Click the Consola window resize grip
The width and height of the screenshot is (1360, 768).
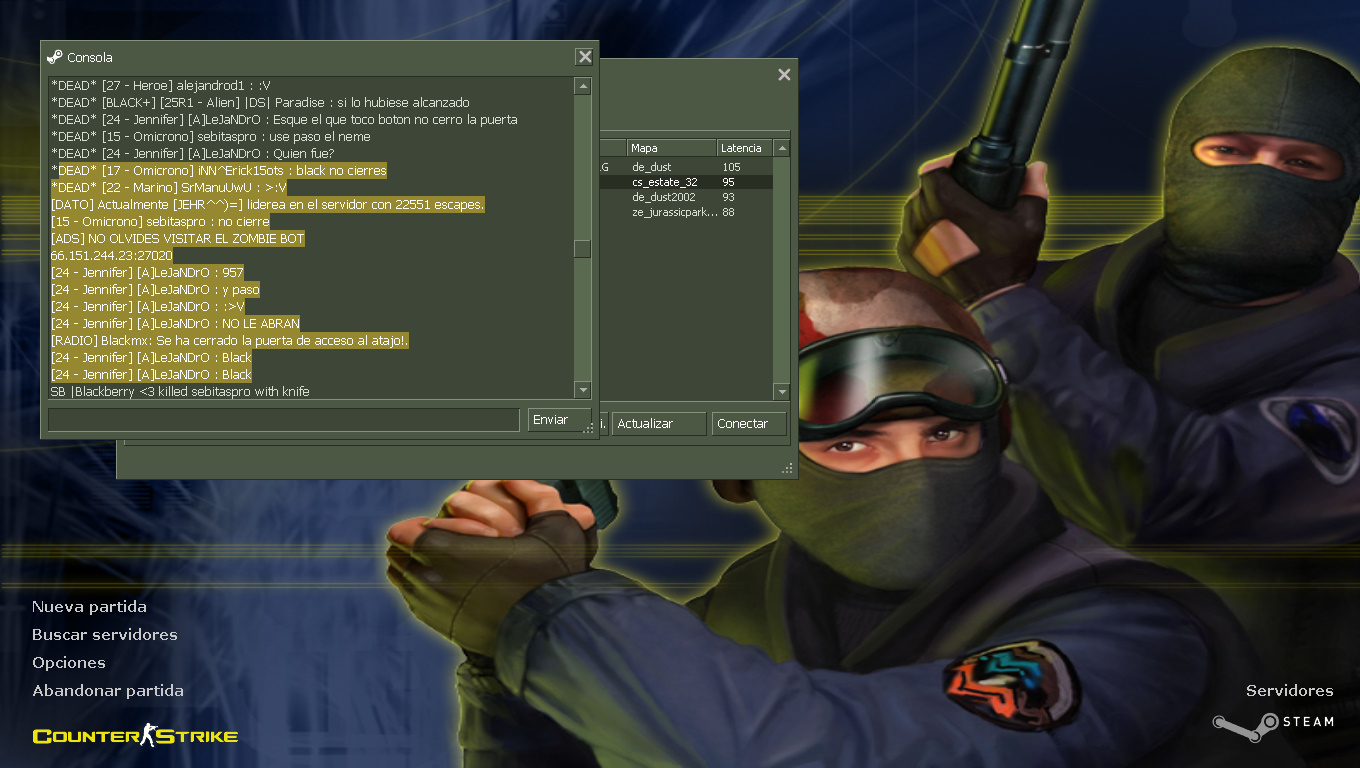[589, 428]
